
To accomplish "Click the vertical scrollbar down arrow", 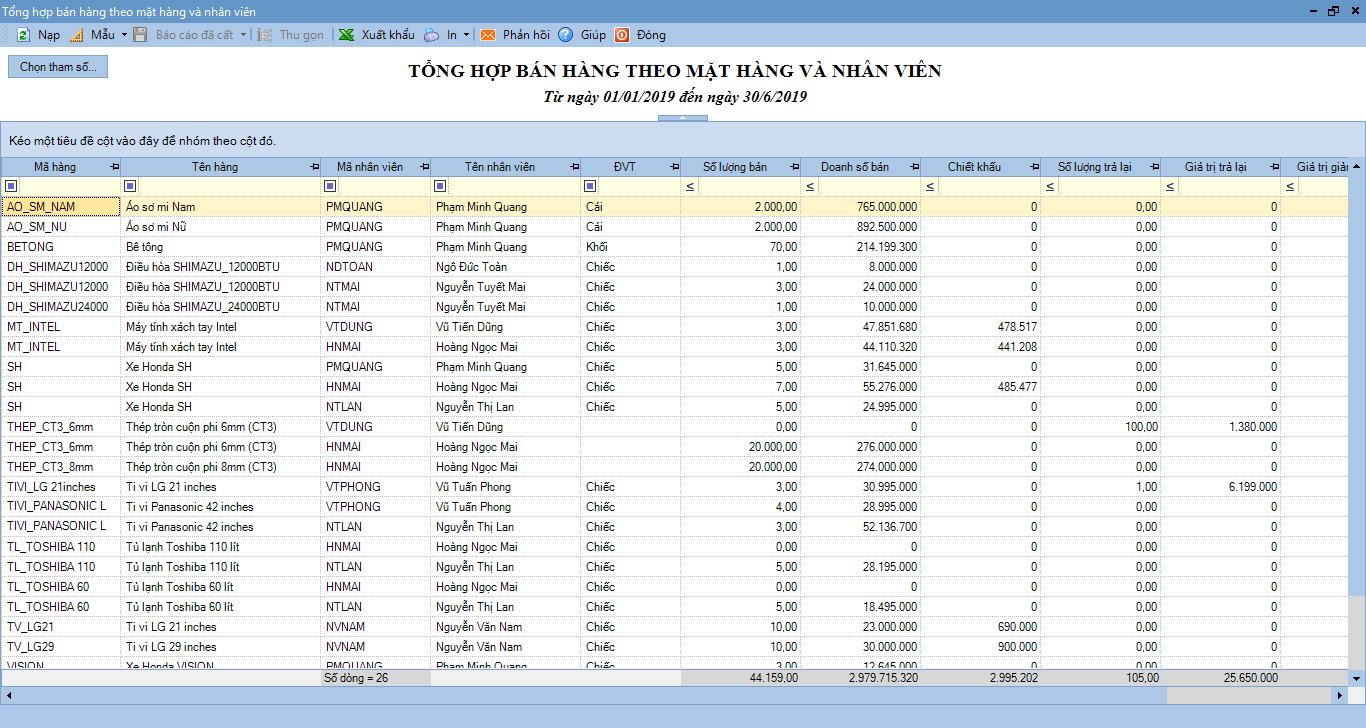I will click(1356, 678).
